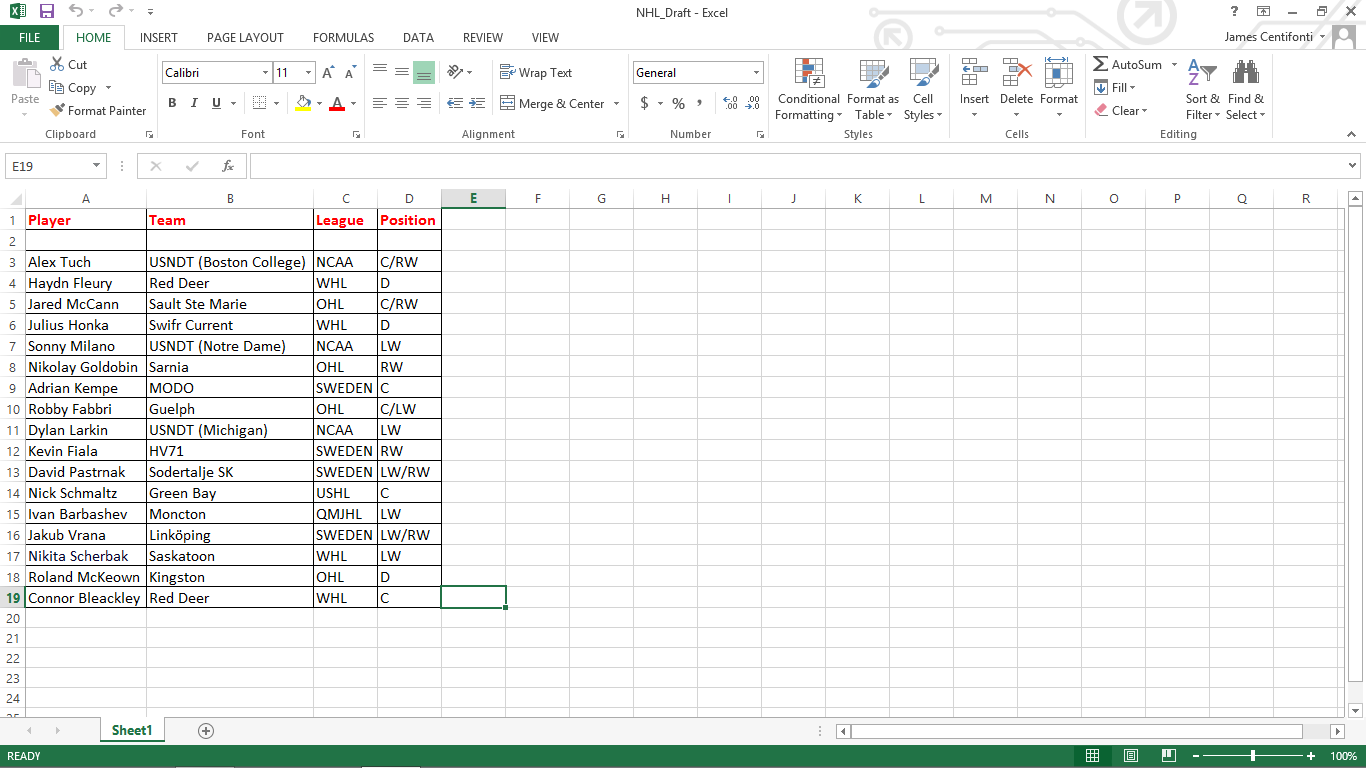Apply the yellow Fill Color highlight
The height and width of the screenshot is (768, 1366).
[304, 103]
